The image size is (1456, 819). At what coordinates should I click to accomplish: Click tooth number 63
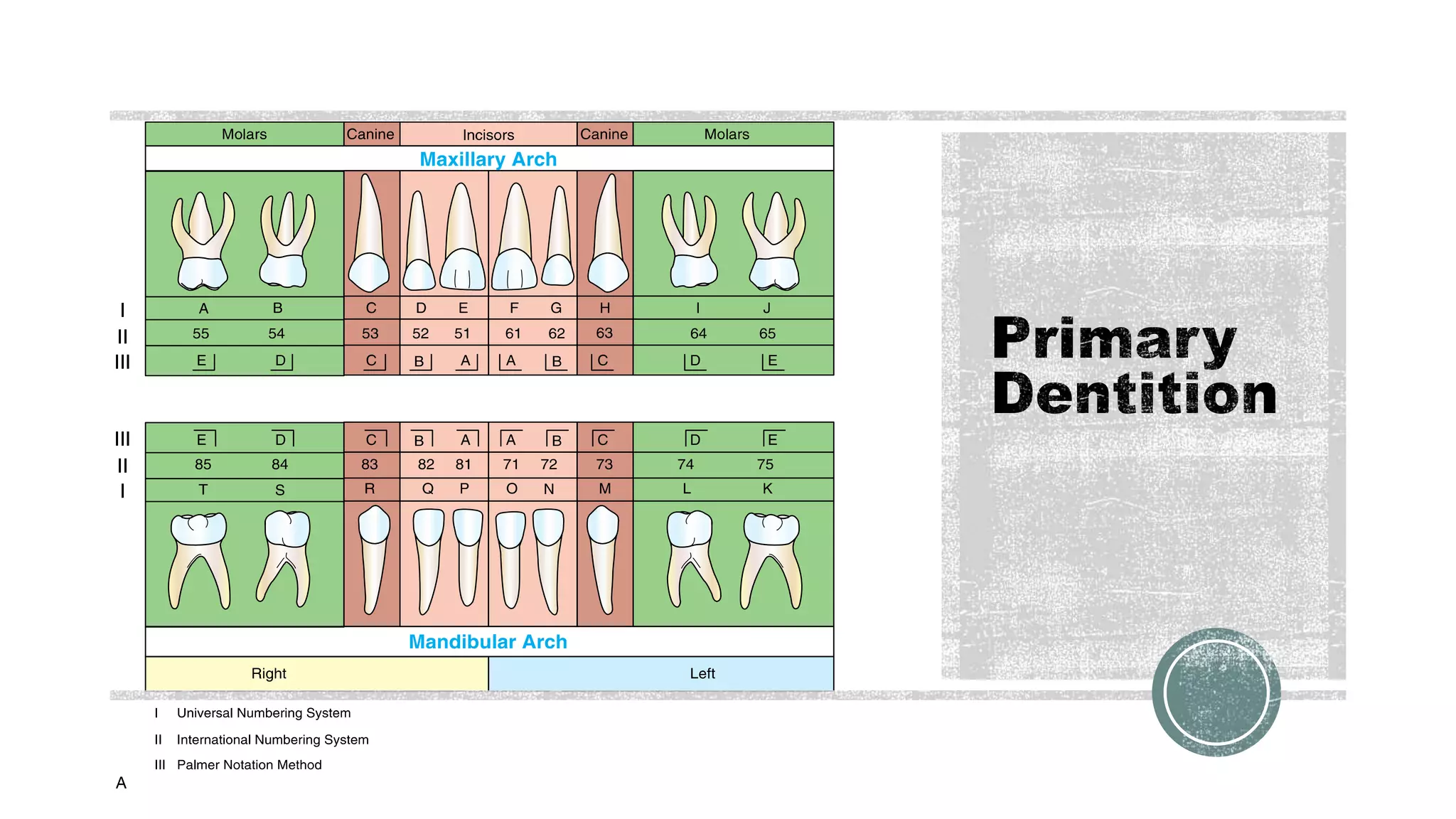[x=604, y=333]
